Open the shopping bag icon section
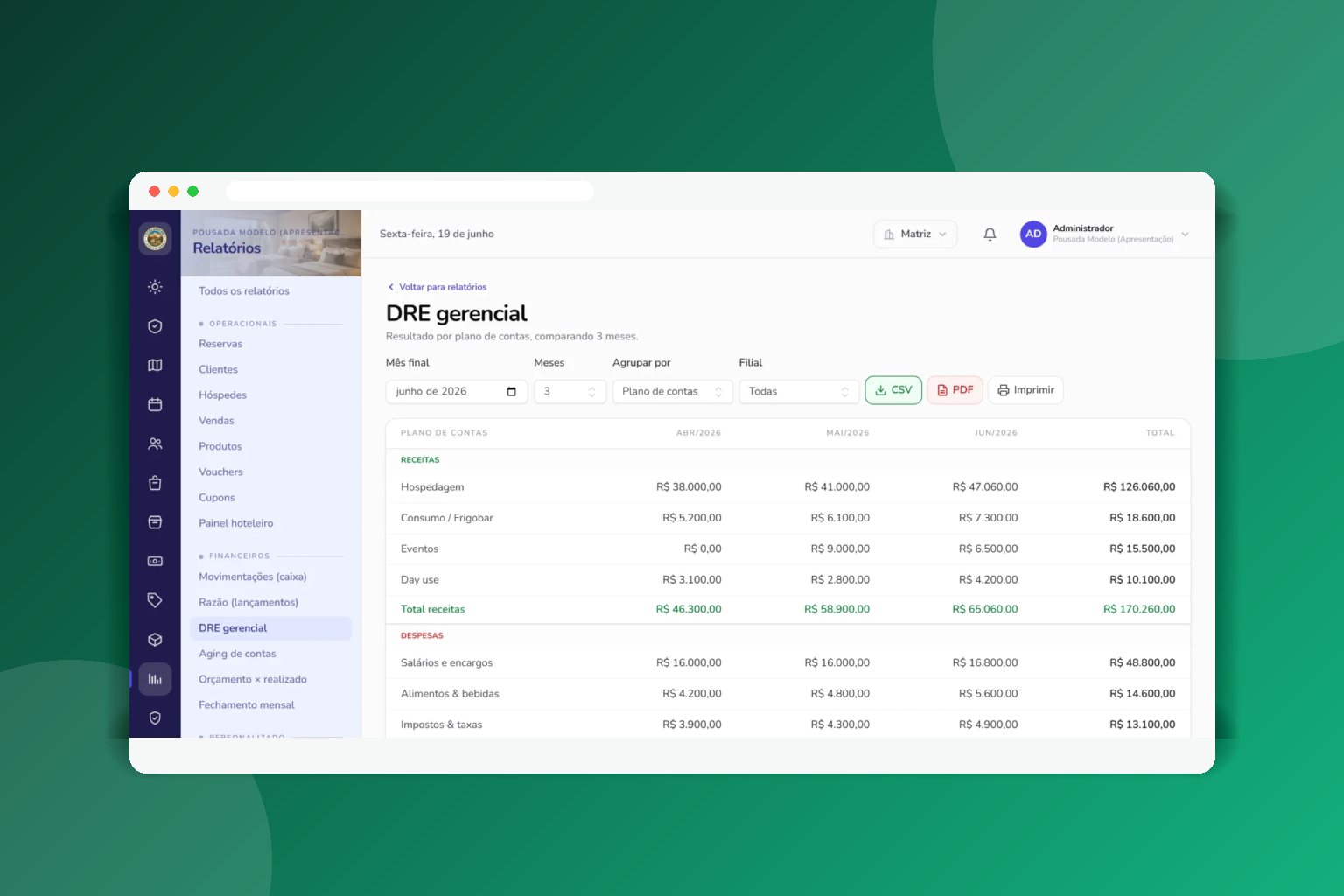1344x896 pixels. click(x=155, y=483)
